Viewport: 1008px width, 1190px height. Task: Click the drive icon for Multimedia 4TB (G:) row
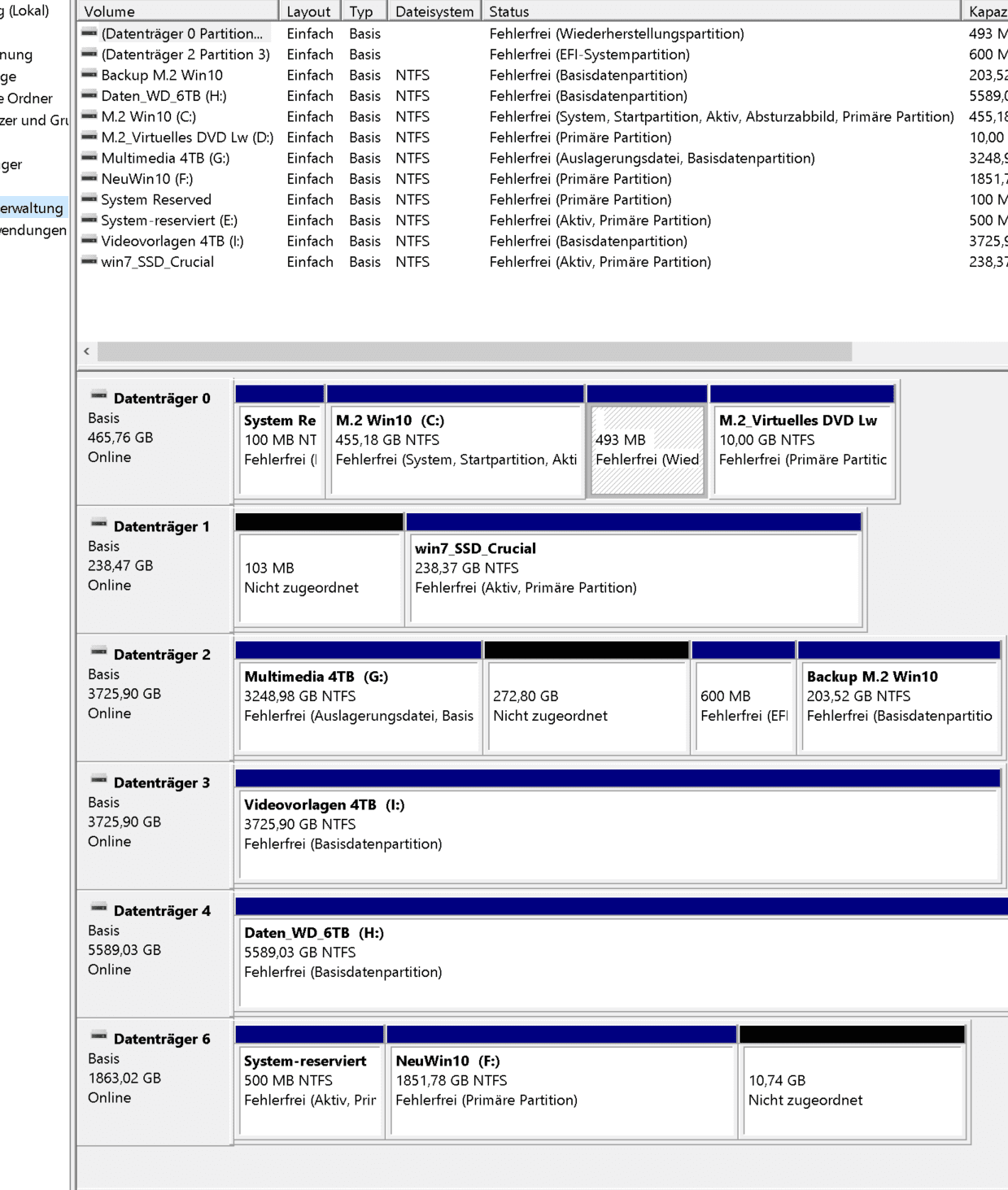click(89, 157)
